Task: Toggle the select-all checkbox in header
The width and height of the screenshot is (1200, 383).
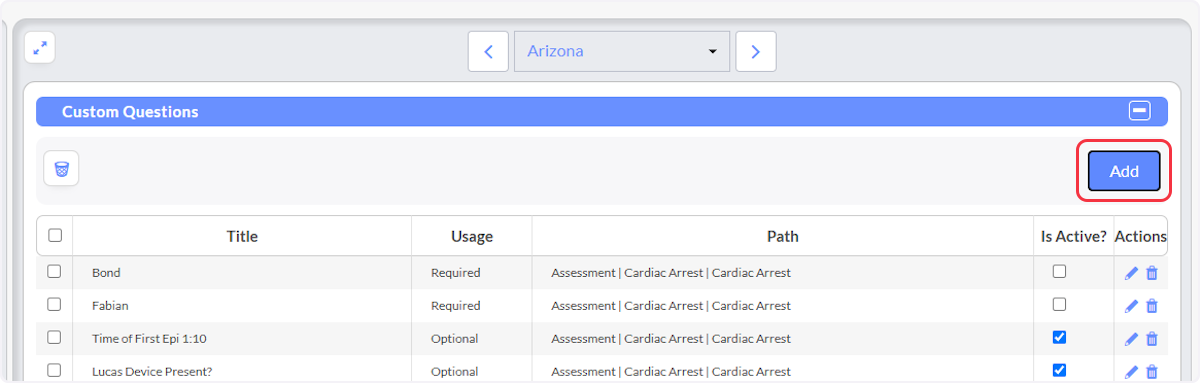Action: (x=55, y=235)
